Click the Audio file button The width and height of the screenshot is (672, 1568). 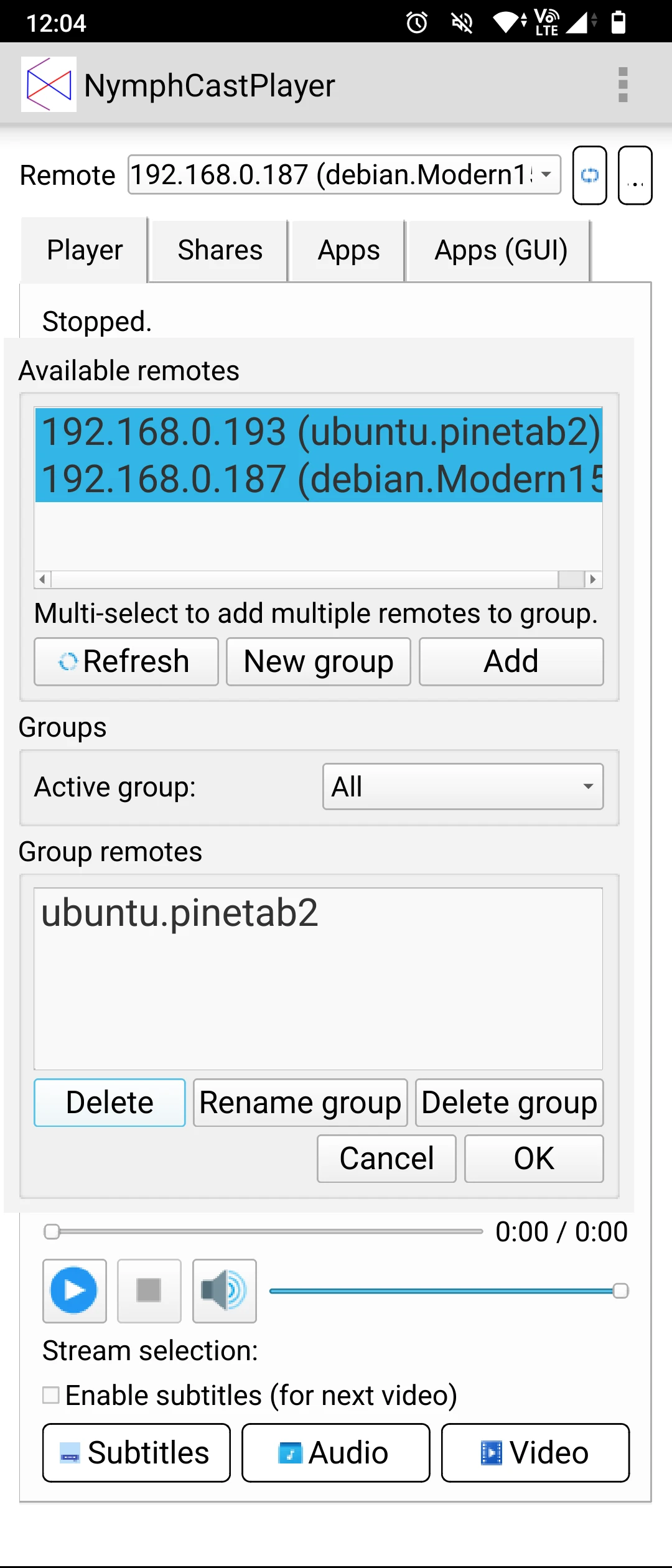(x=335, y=1452)
